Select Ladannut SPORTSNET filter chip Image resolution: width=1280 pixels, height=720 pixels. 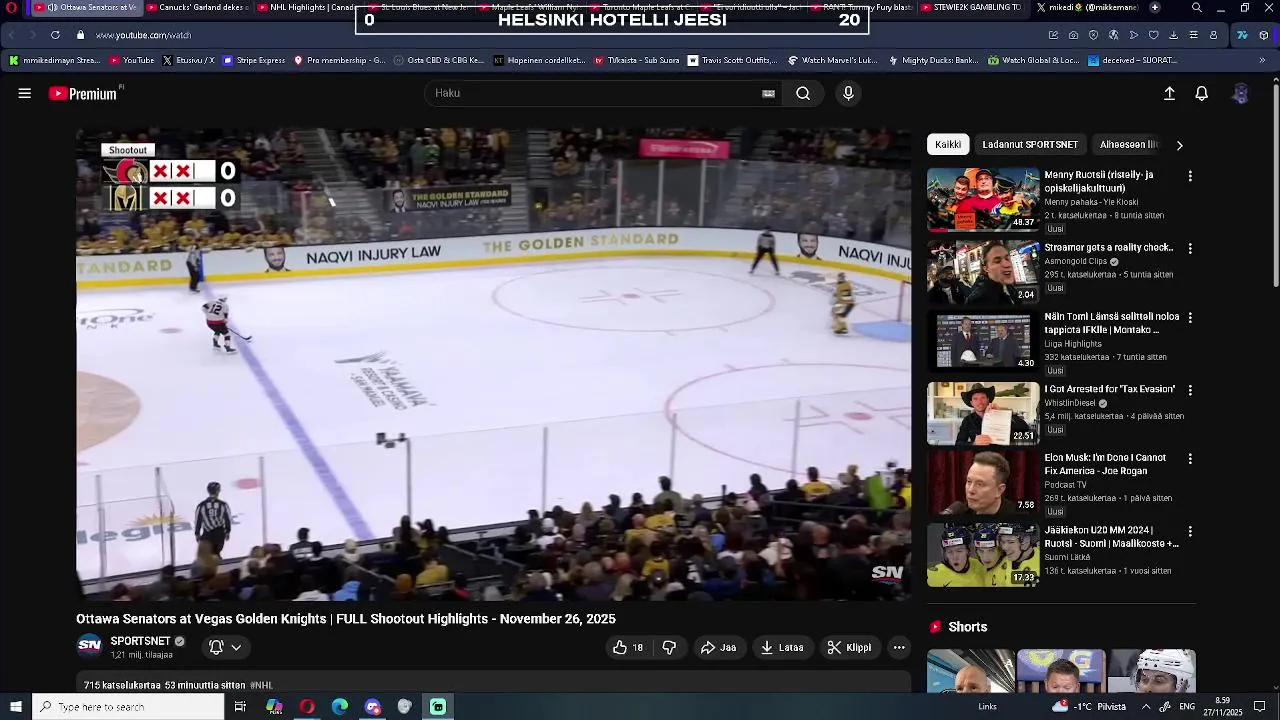(x=1030, y=145)
